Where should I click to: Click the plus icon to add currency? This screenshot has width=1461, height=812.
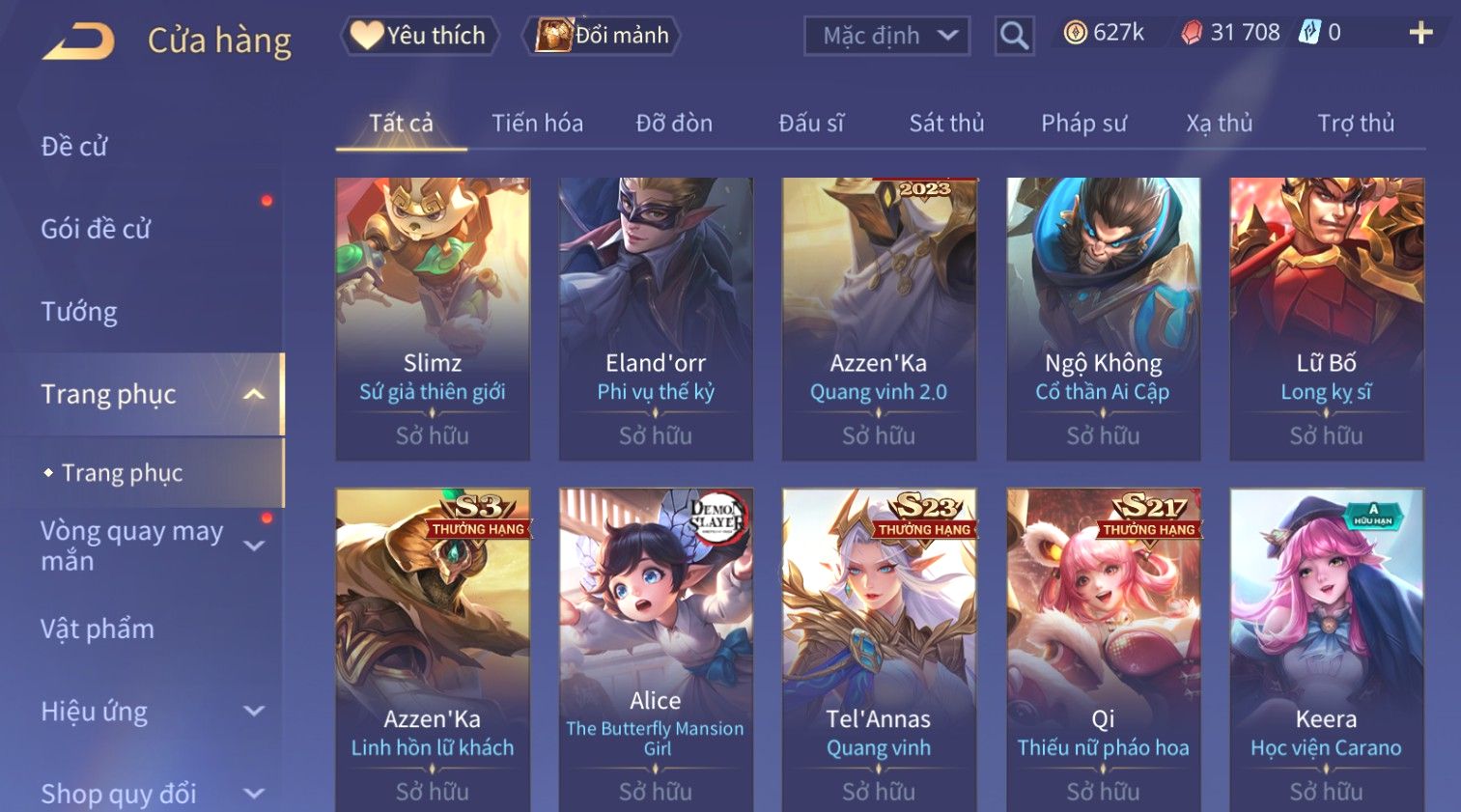[1420, 33]
